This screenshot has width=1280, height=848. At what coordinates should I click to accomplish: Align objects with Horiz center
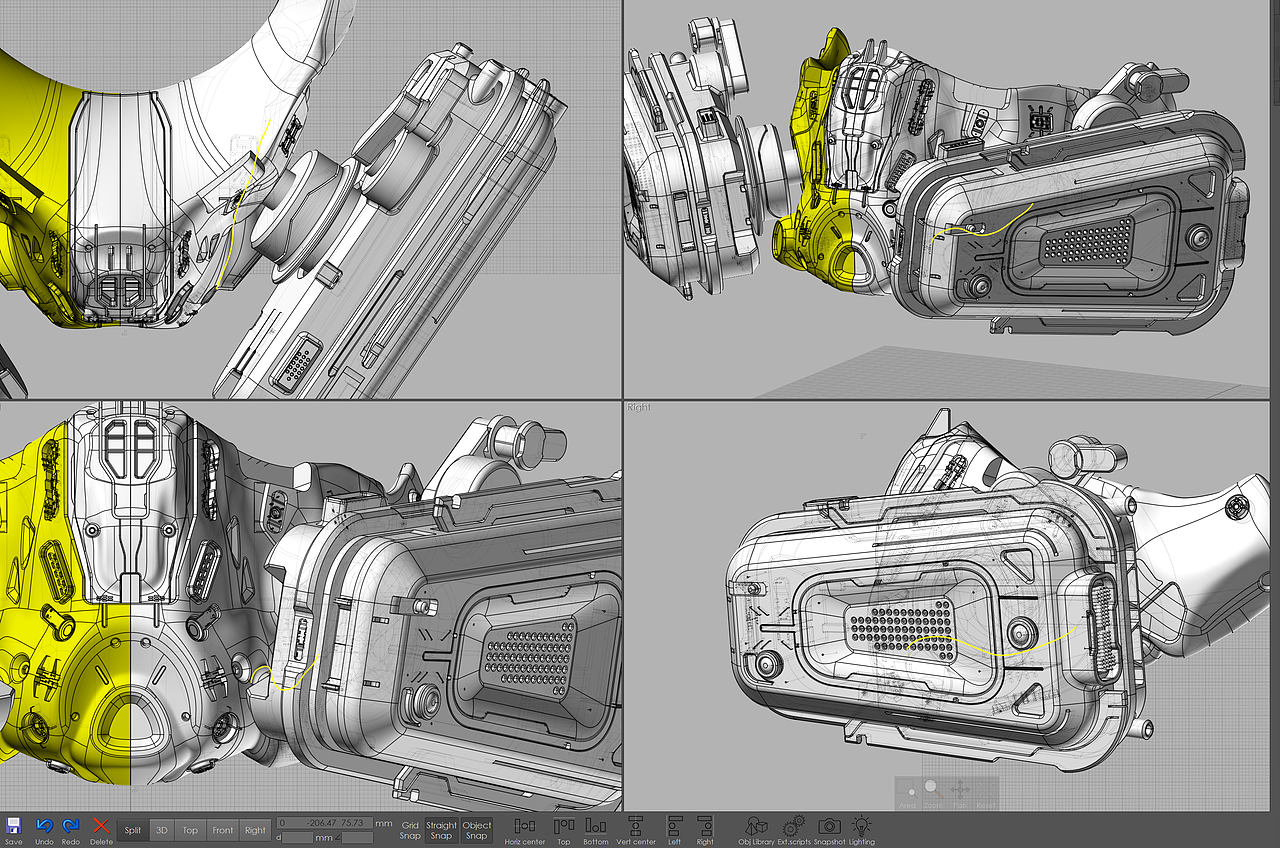[x=525, y=831]
